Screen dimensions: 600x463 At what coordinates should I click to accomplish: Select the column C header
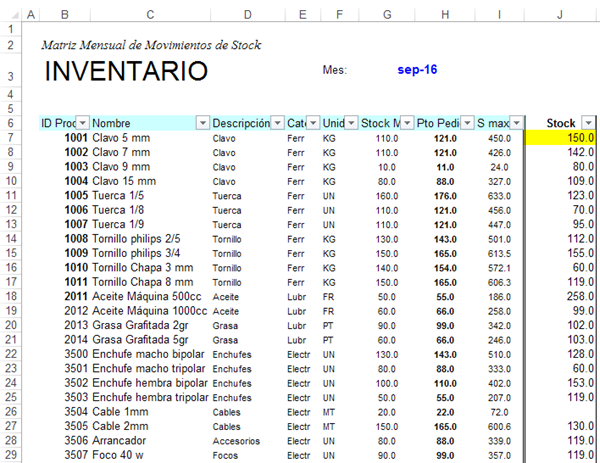tap(150, 14)
